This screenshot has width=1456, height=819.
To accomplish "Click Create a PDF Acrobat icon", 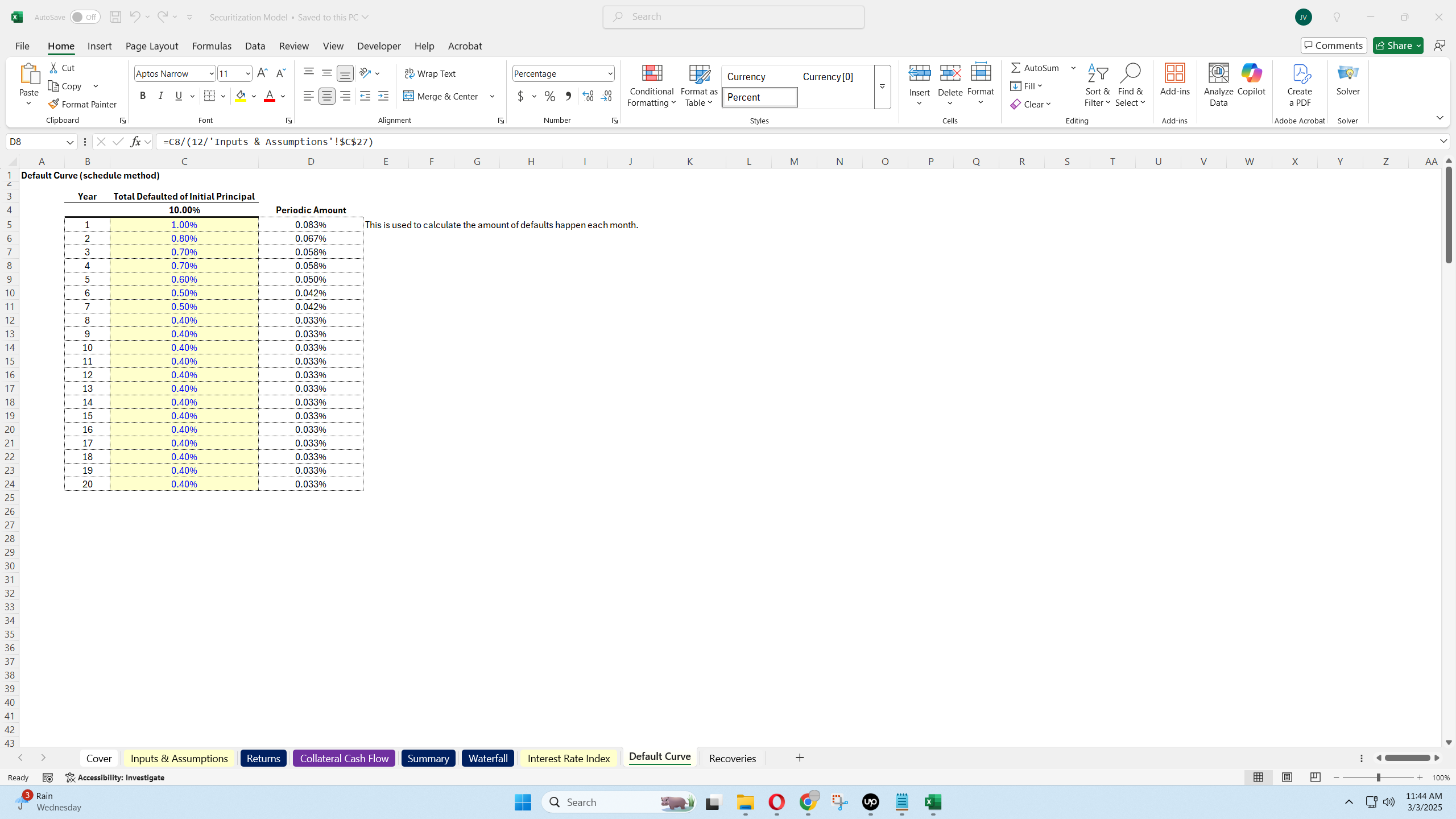I will pos(1300,85).
